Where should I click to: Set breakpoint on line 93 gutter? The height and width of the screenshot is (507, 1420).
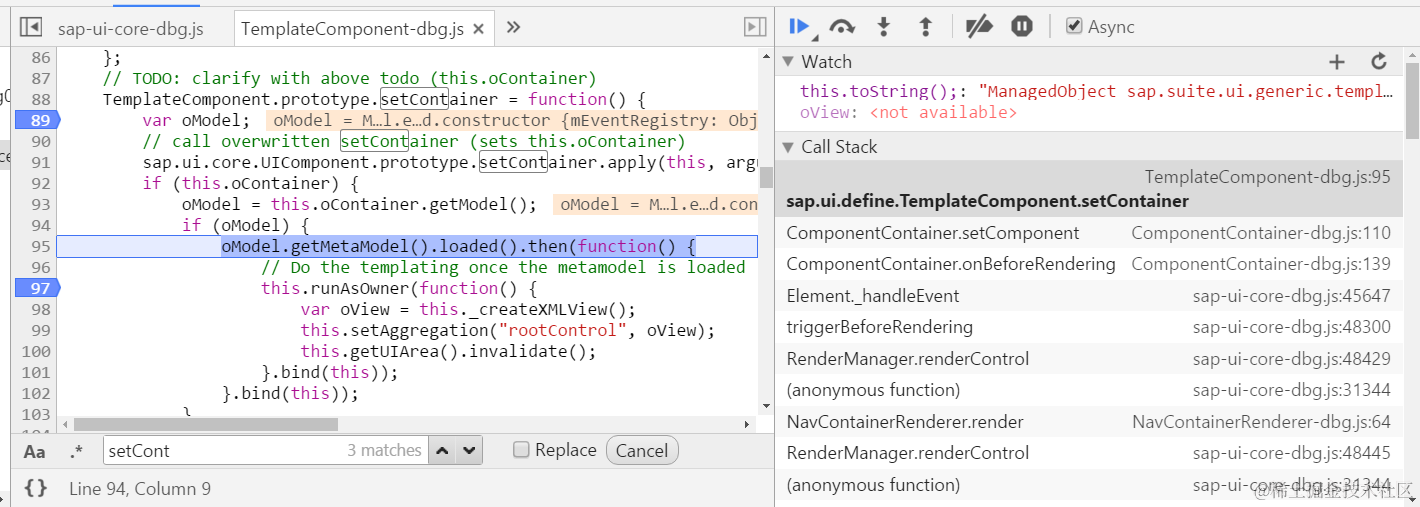pos(38,204)
